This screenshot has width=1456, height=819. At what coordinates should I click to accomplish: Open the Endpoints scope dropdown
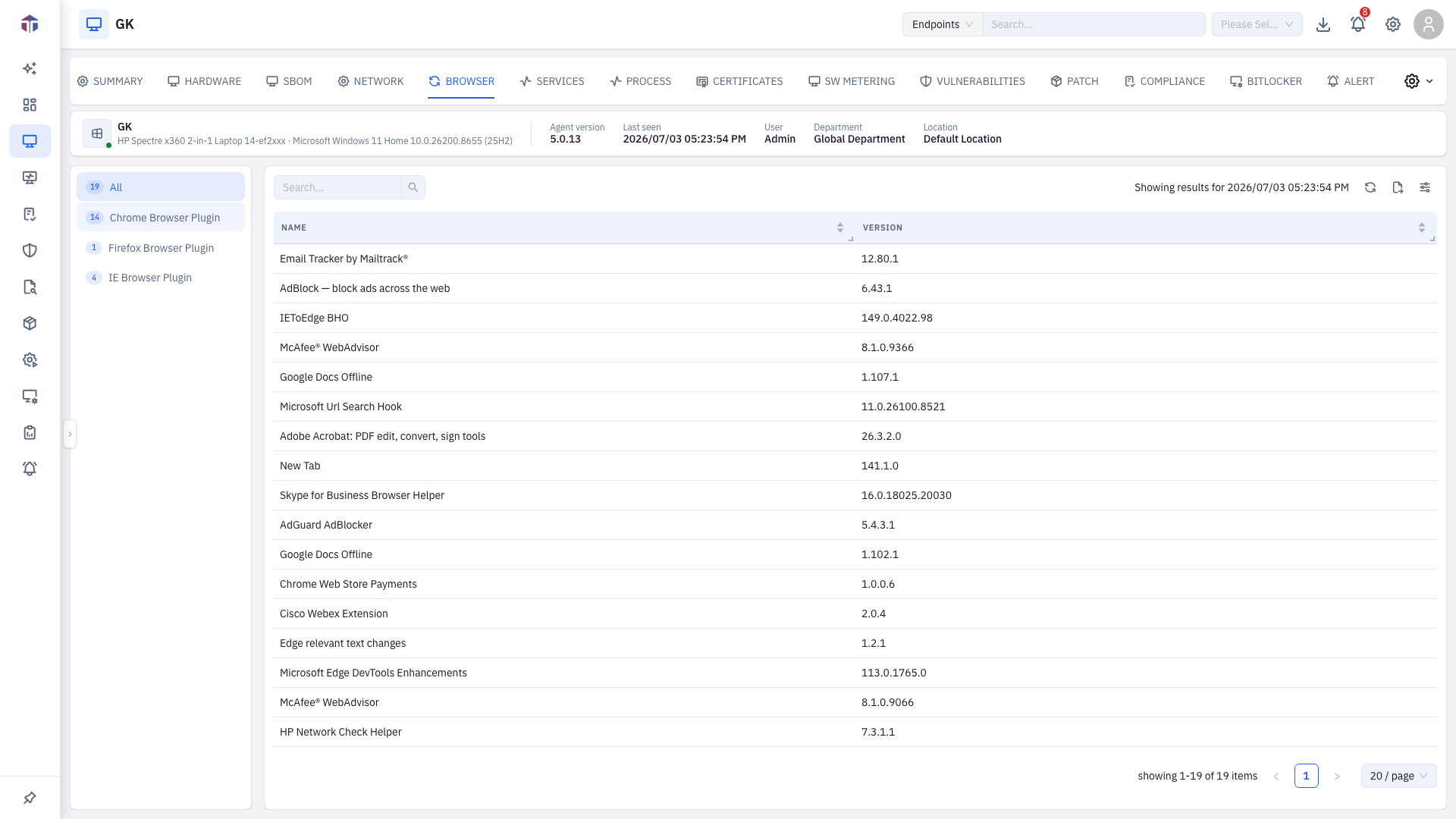(x=943, y=24)
